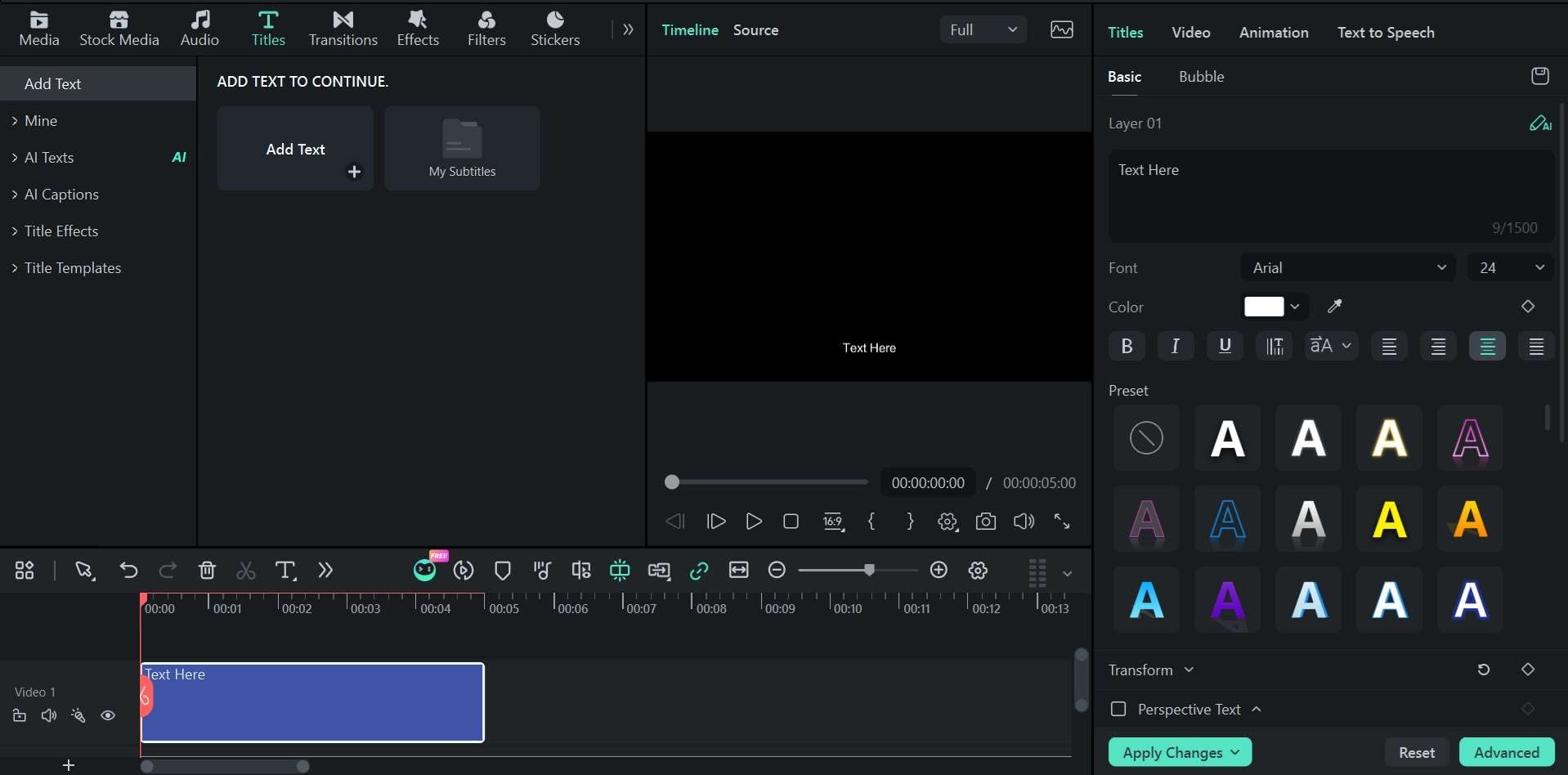The image size is (1568, 775).
Task: Switch to the Text to Speech tab
Action: point(1386,33)
